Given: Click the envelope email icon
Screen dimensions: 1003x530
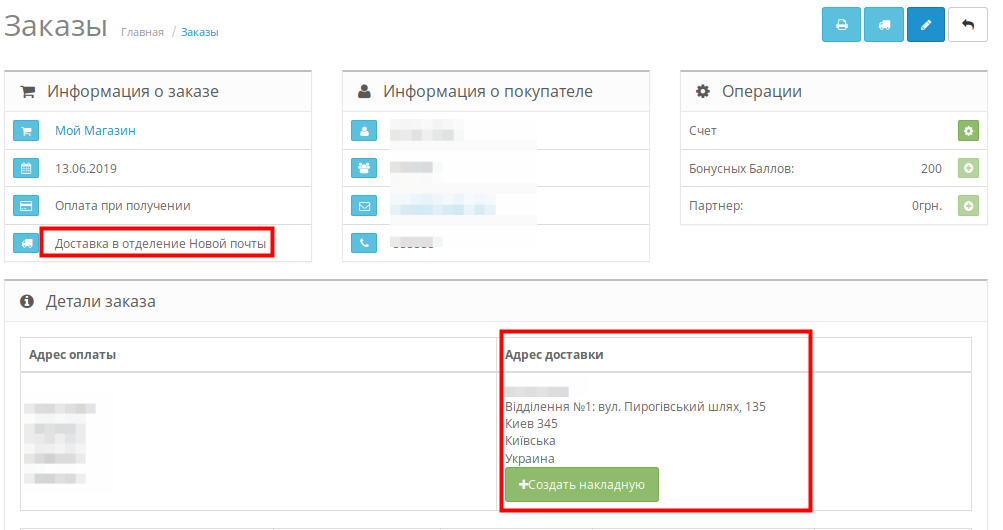Looking at the screenshot, I should (364, 206).
